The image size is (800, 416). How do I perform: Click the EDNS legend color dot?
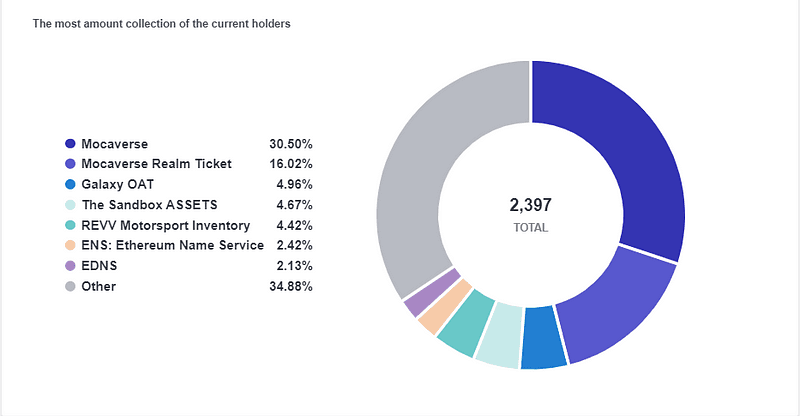coord(70,266)
